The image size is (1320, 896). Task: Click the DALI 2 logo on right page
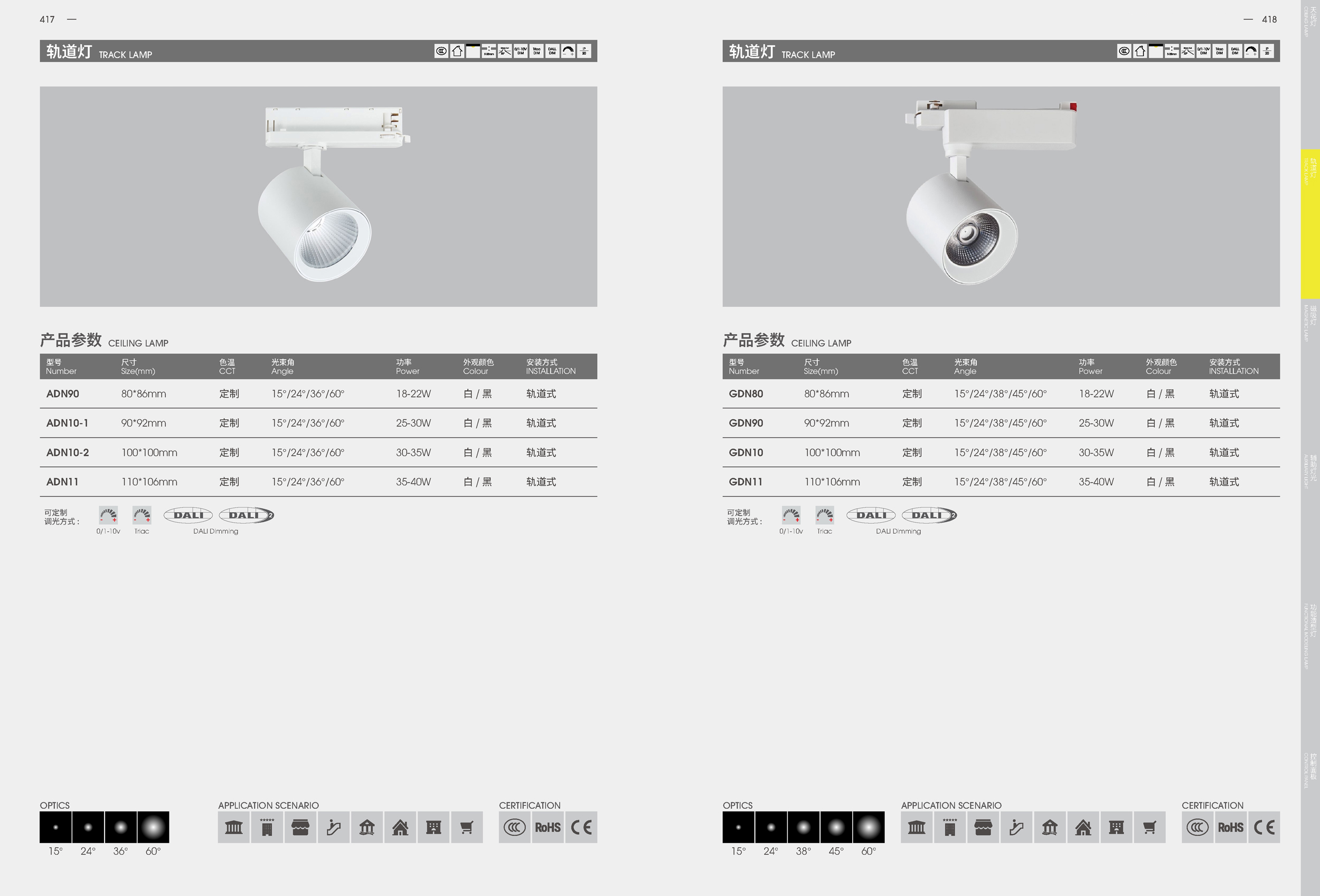click(929, 515)
